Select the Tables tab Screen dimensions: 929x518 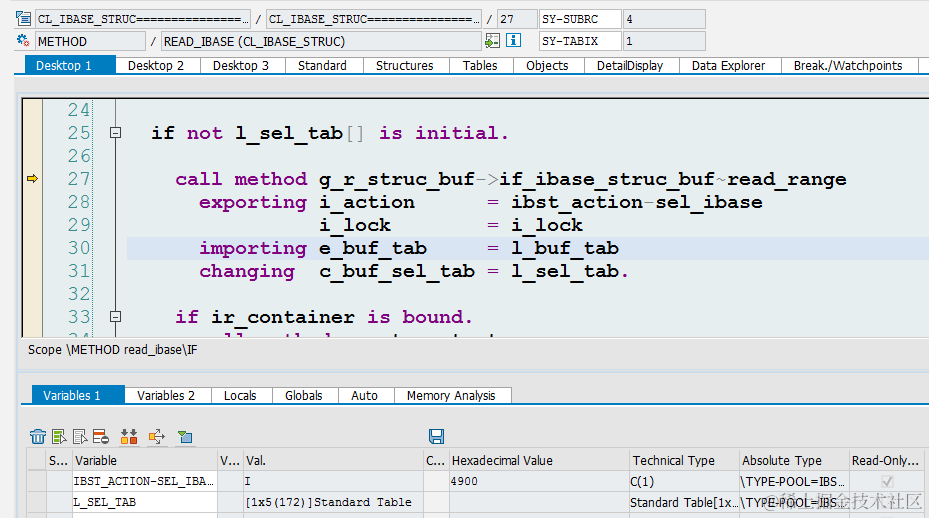click(480, 65)
